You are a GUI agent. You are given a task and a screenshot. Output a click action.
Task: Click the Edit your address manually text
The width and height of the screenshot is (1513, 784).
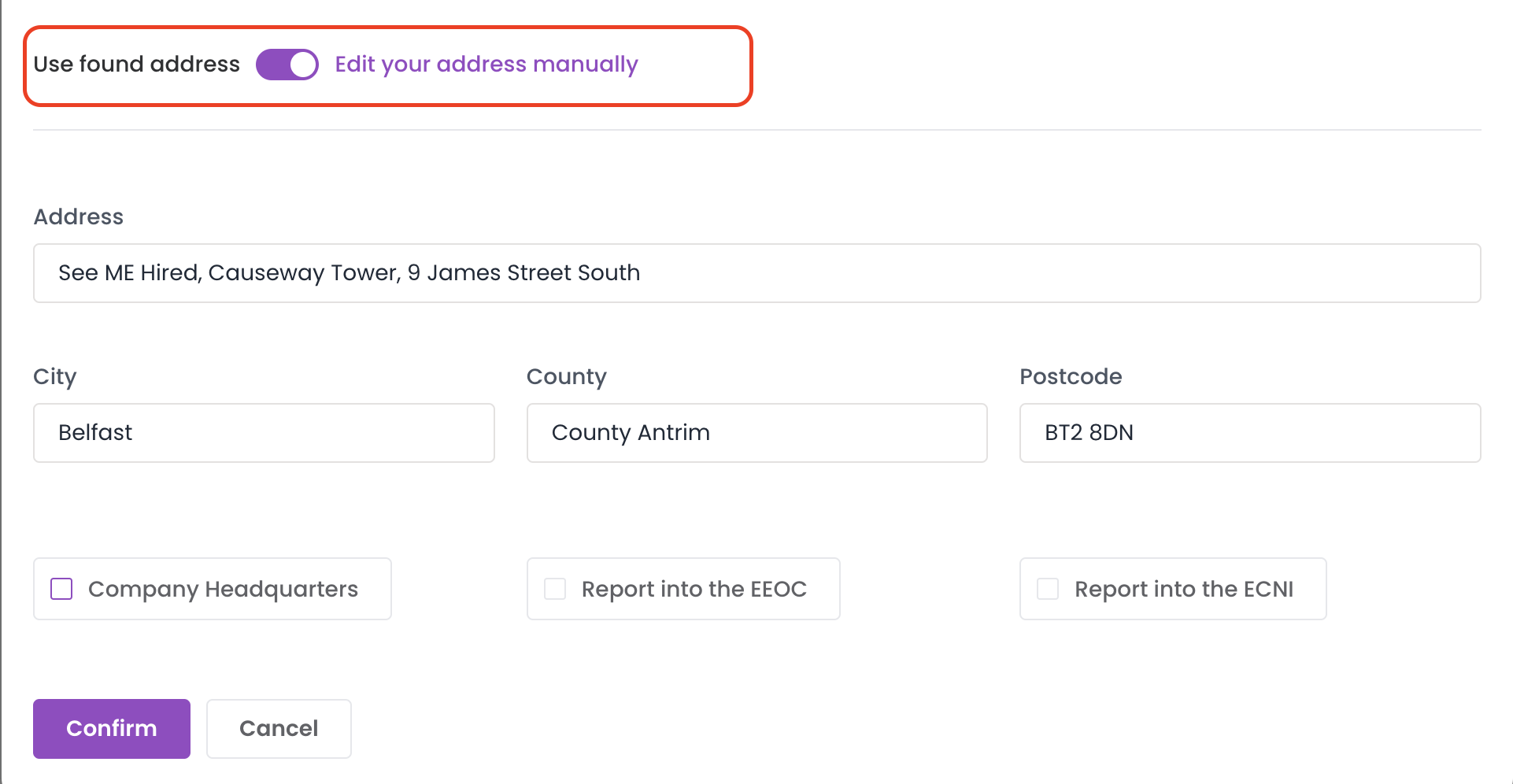[x=486, y=65]
